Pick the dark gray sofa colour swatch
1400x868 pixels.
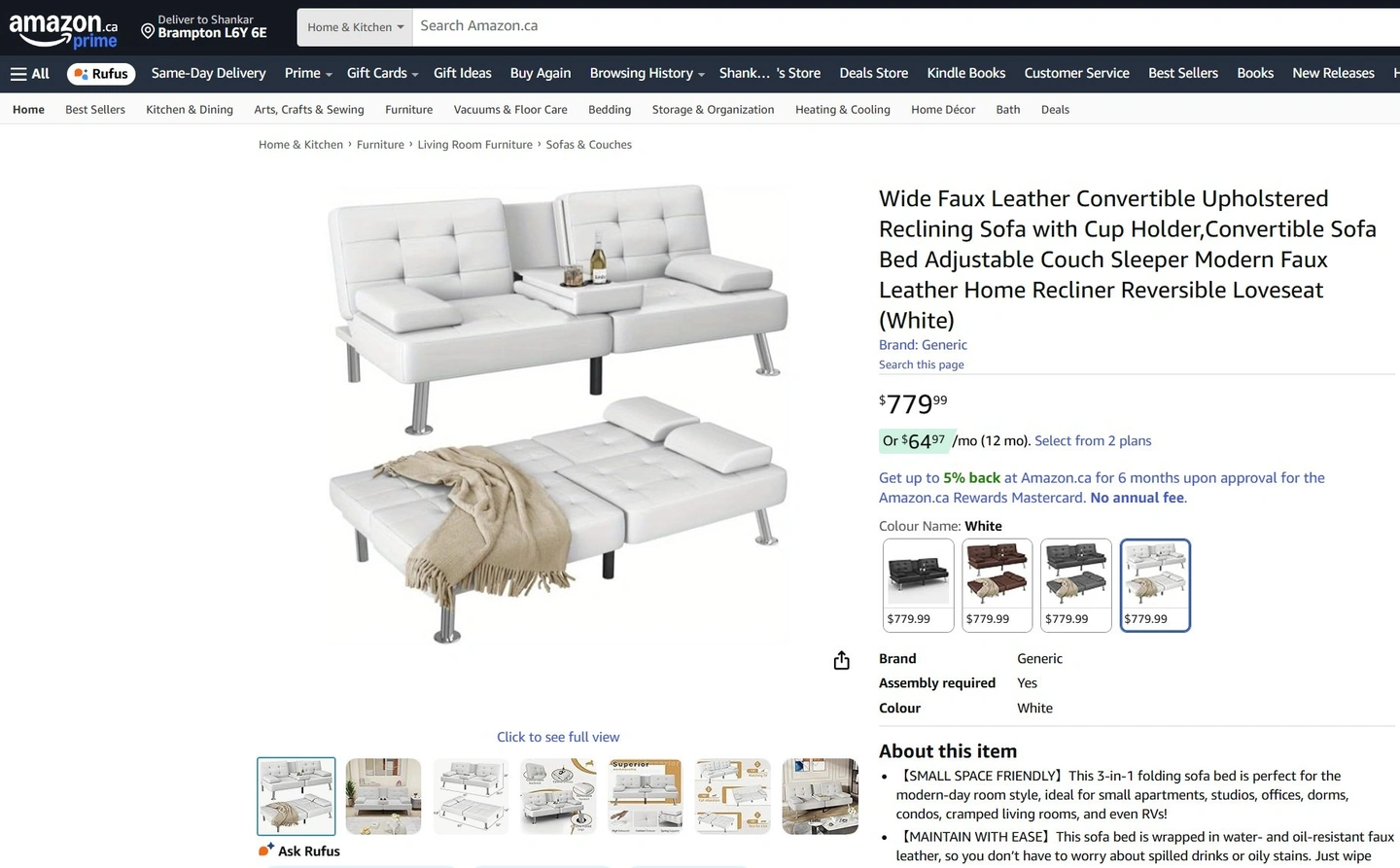tap(1076, 585)
